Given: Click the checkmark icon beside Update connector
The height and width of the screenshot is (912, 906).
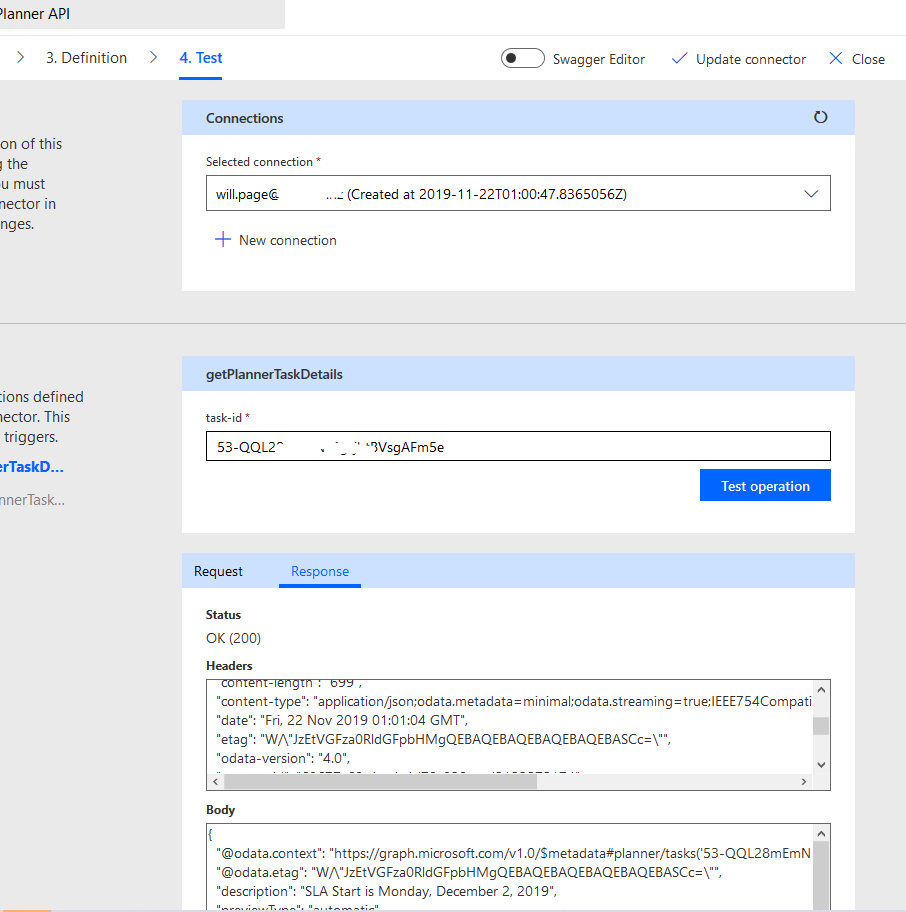Looking at the screenshot, I should click(679, 59).
